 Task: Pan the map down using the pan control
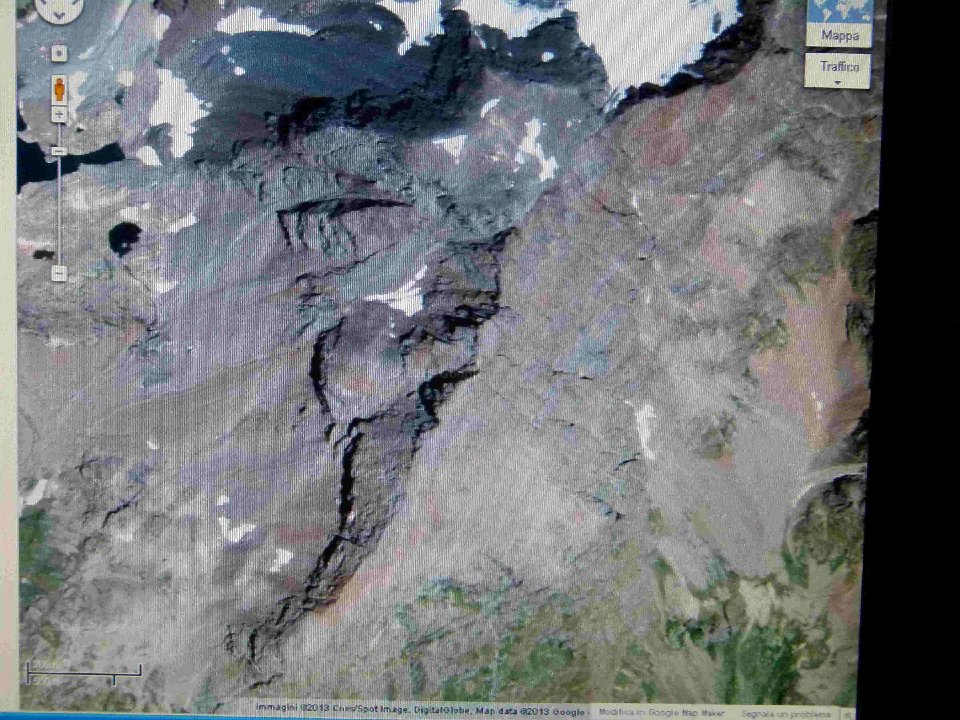[x=59, y=17]
